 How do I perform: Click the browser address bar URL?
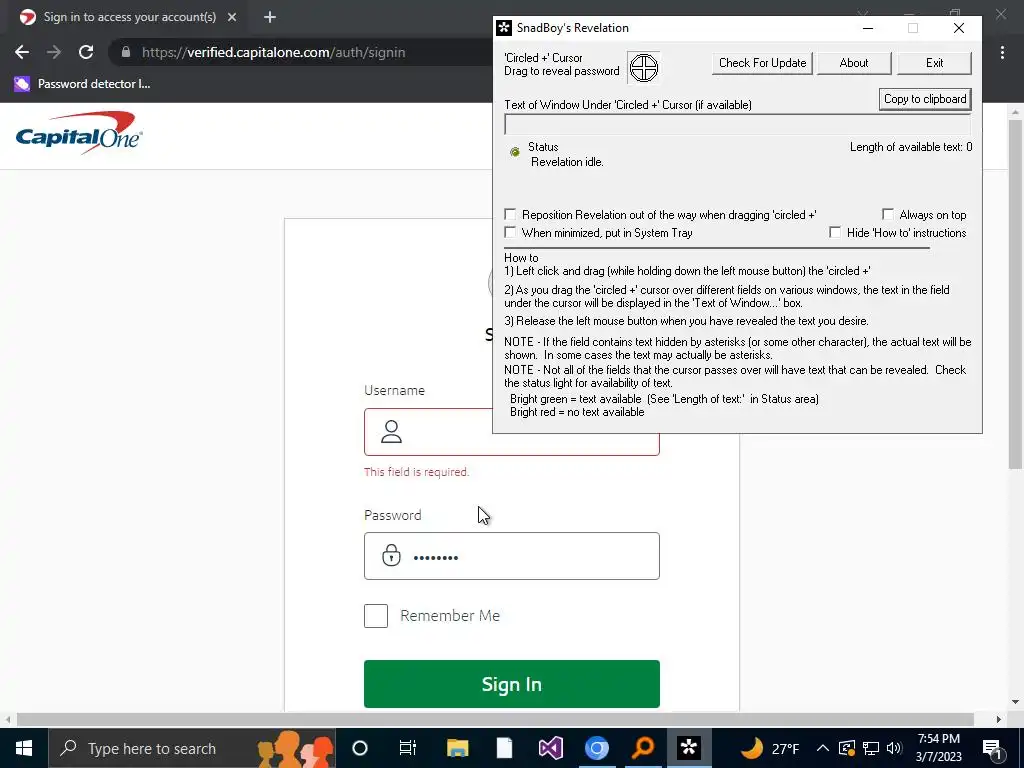click(x=274, y=52)
